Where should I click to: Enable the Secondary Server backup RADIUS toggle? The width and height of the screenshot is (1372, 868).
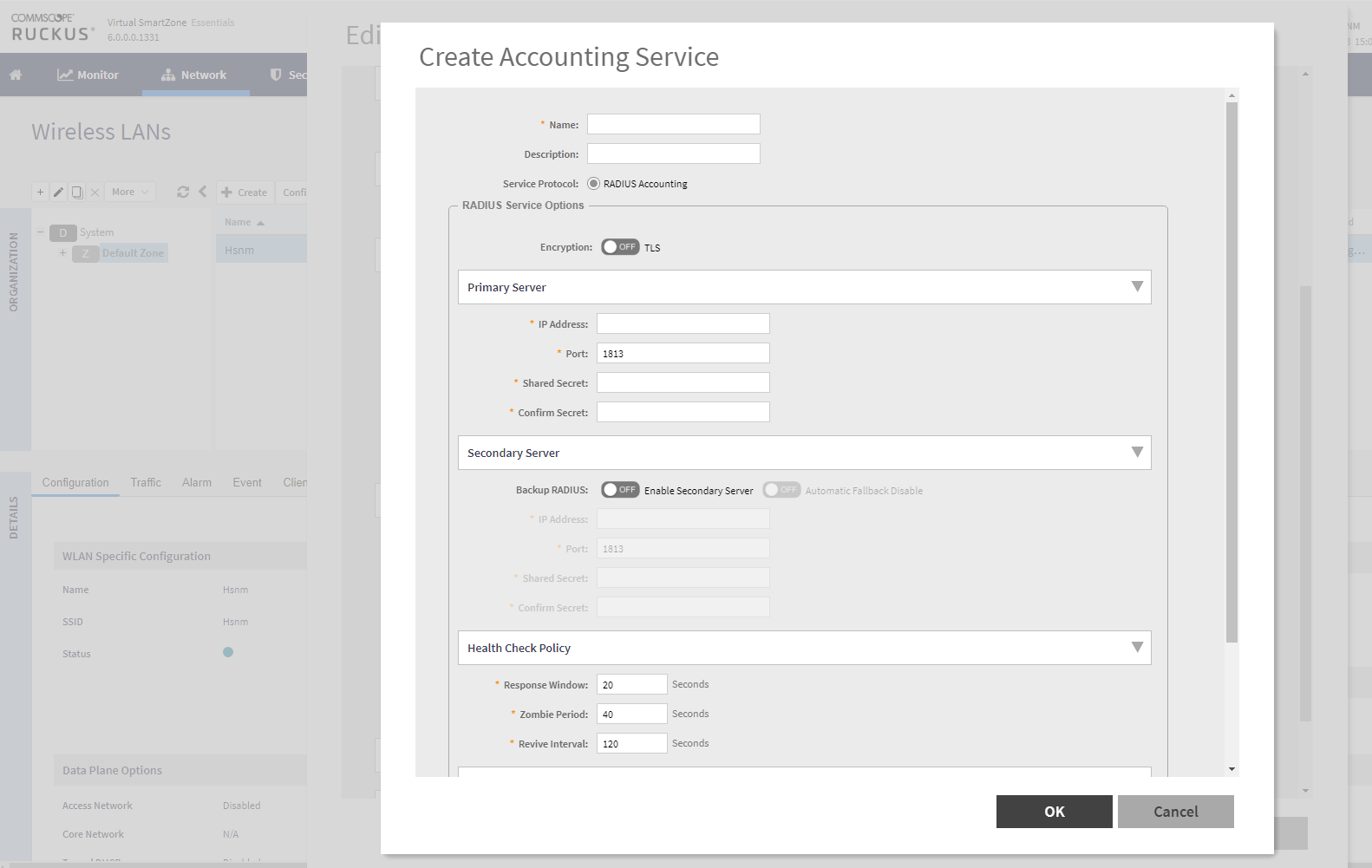620,490
